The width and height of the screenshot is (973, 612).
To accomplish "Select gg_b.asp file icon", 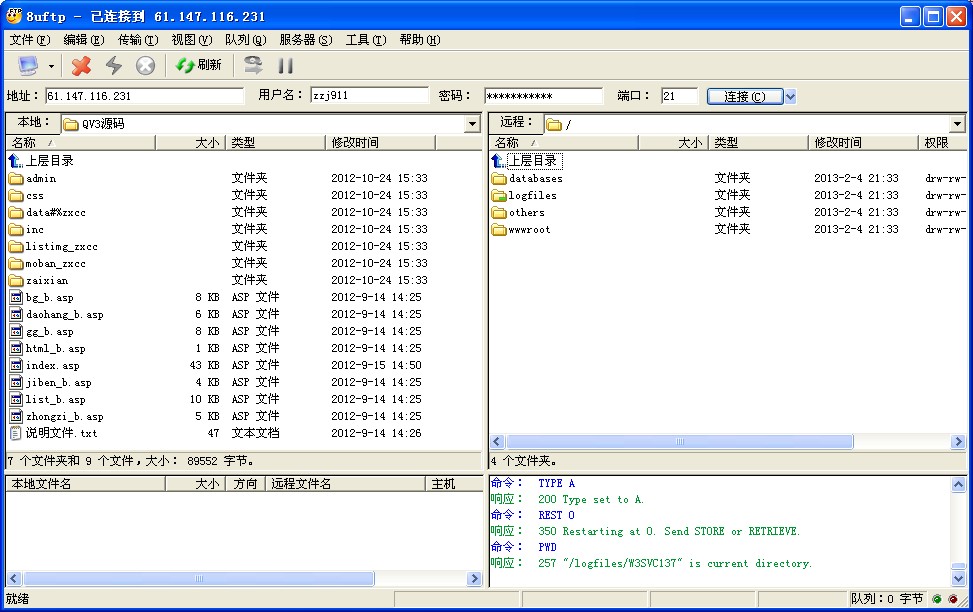I will (16, 331).
